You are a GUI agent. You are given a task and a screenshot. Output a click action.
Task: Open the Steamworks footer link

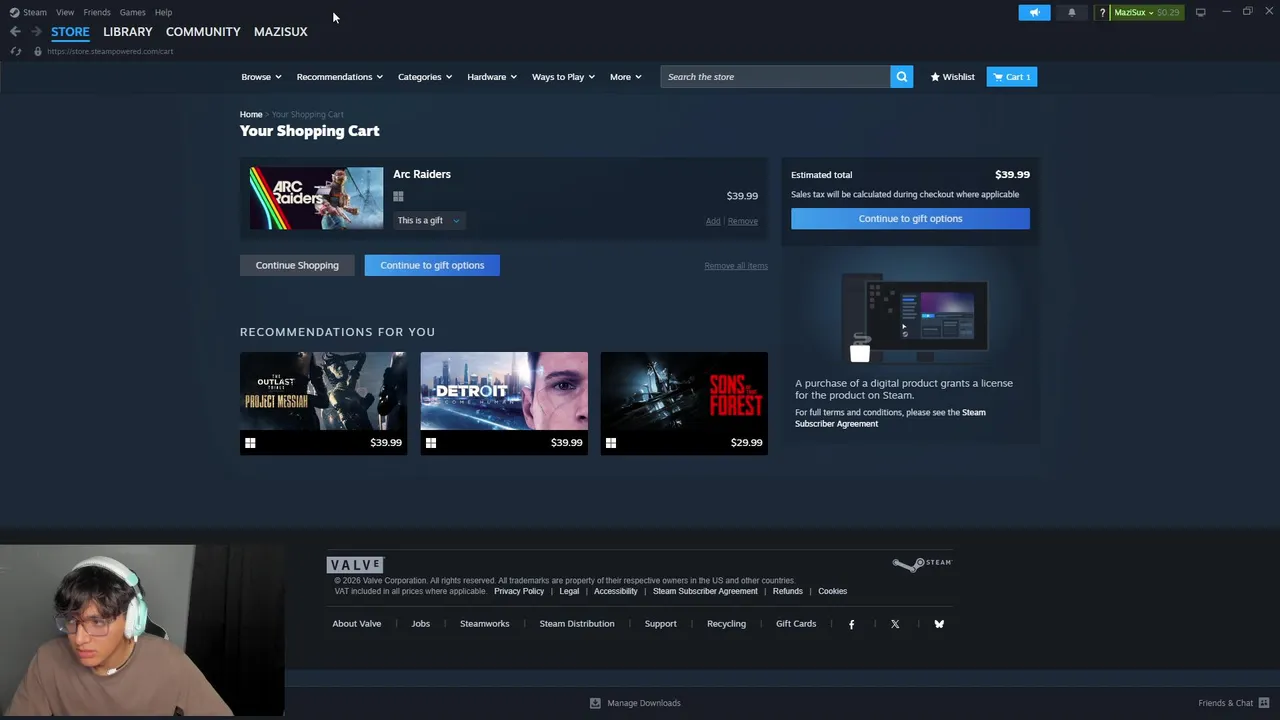[x=485, y=624]
